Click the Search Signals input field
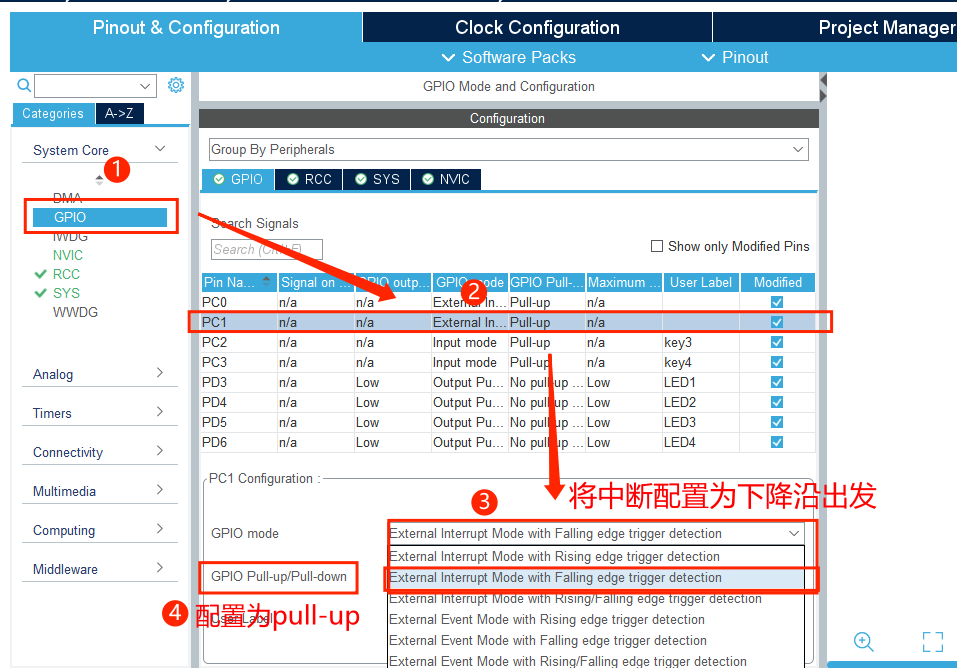957x668 pixels. click(267, 249)
